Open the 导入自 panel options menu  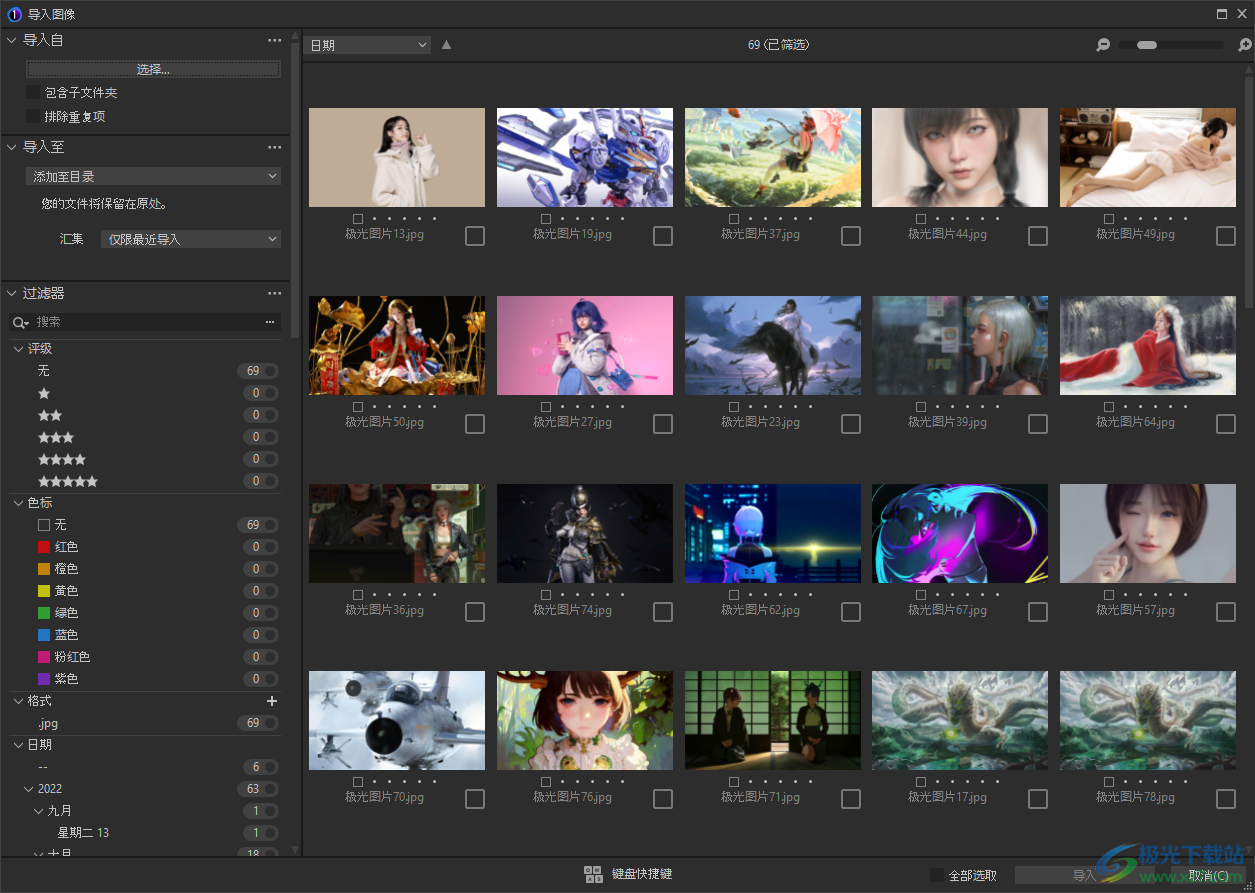pyautogui.click(x=275, y=40)
